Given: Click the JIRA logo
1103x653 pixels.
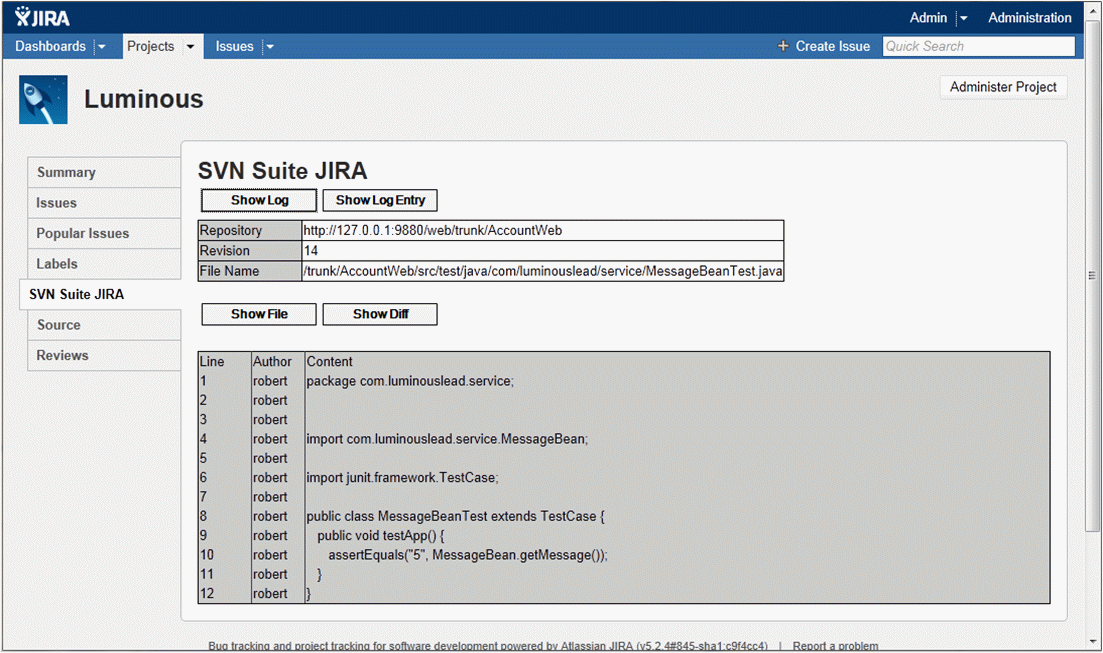Looking at the screenshot, I should [40, 16].
